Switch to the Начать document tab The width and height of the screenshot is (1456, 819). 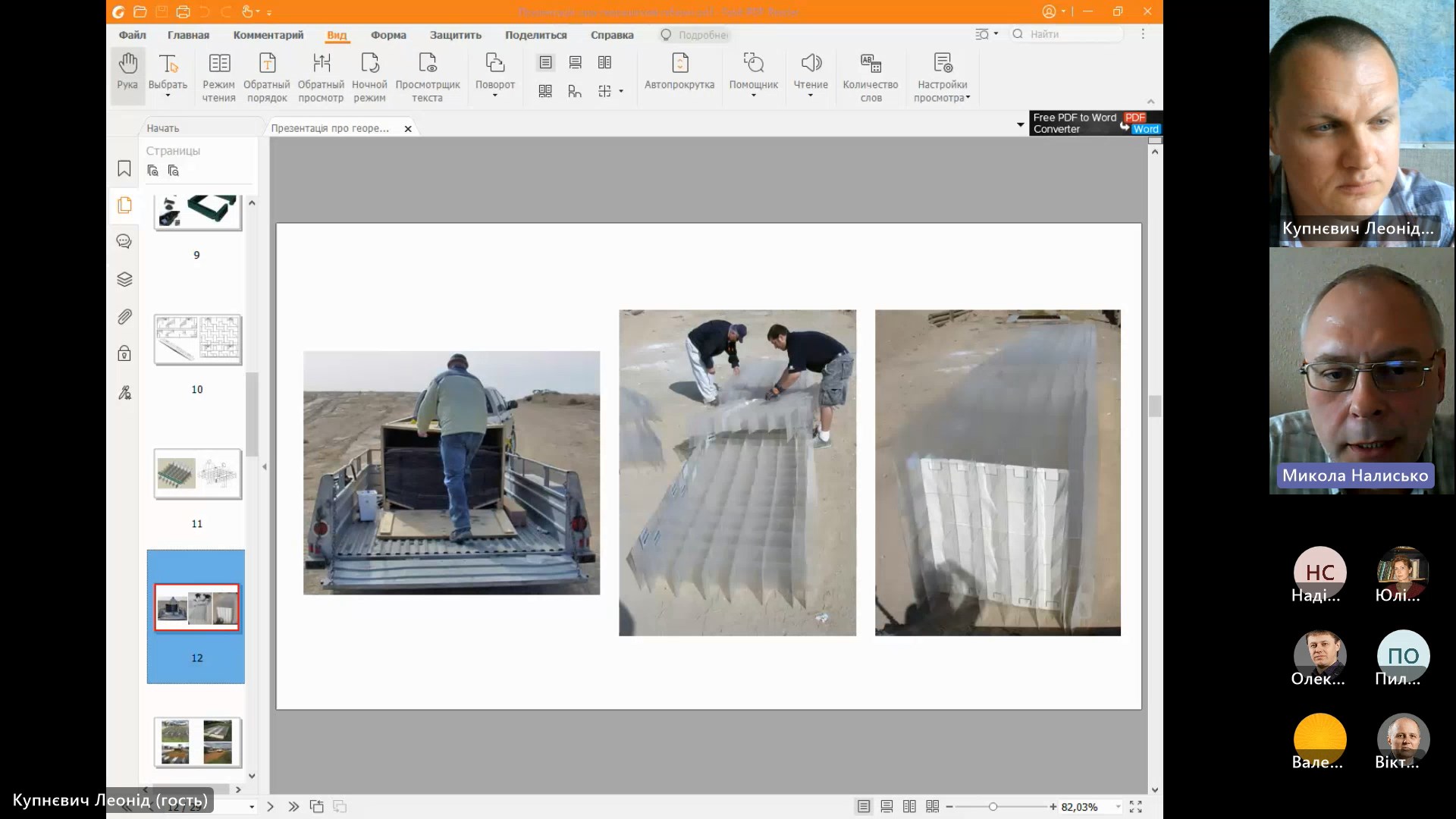pos(163,128)
